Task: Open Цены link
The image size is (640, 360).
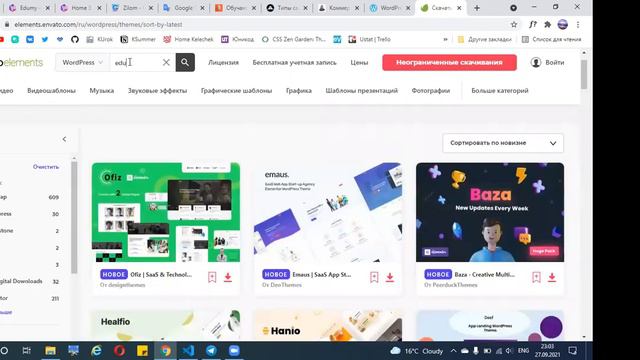Action: point(359,62)
